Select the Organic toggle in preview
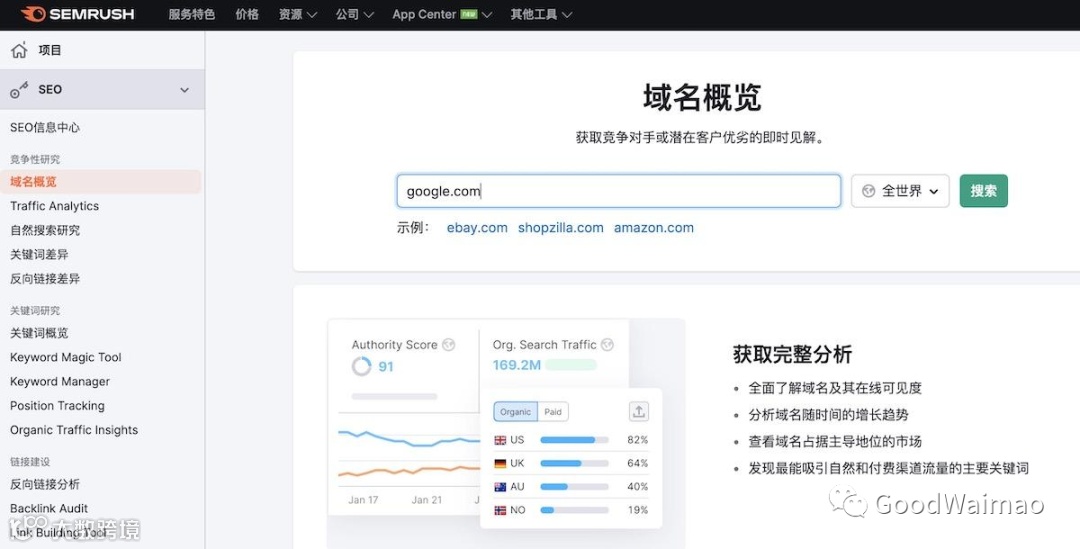 click(x=515, y=411)
